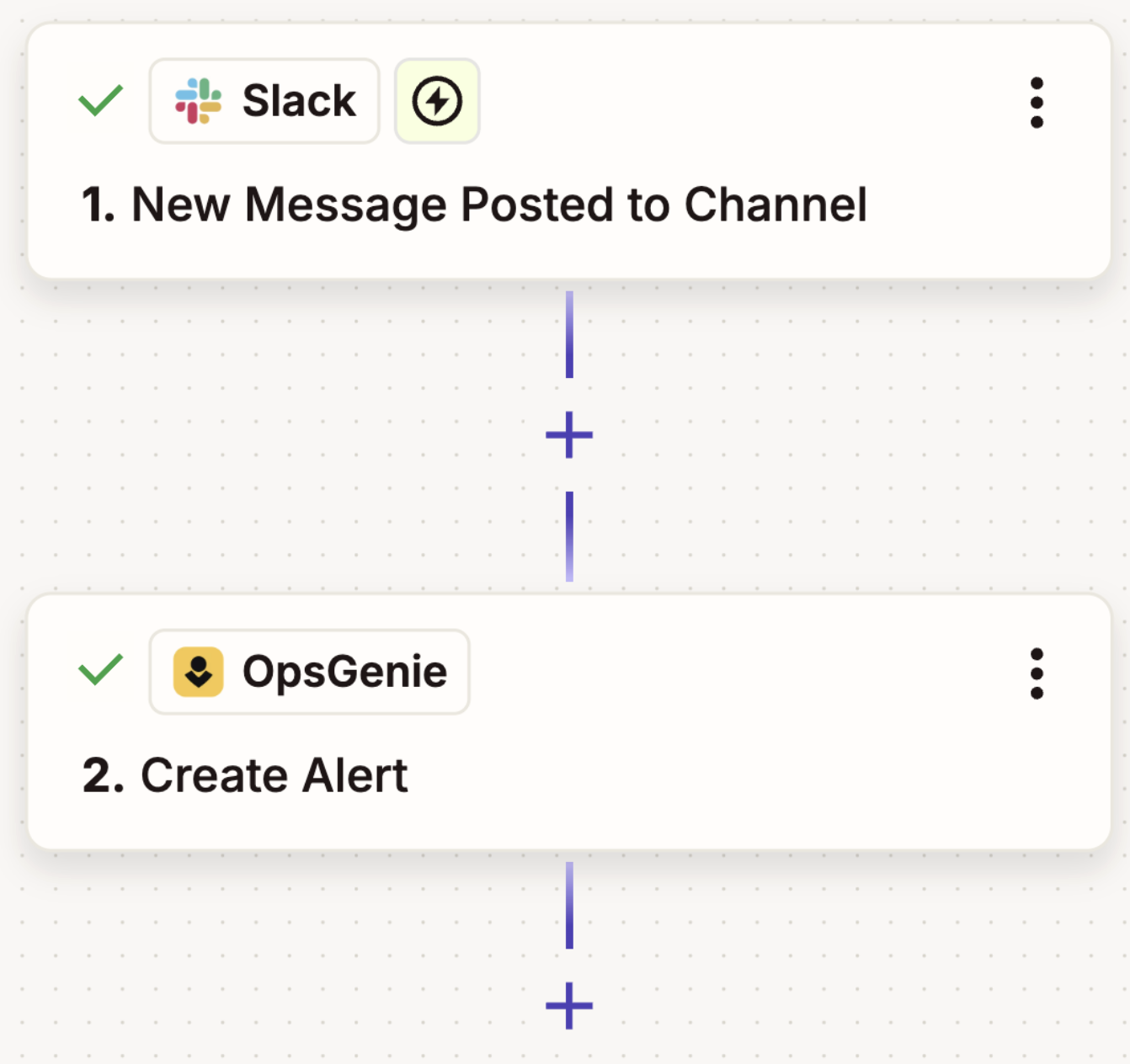Add a step between Slack and OpsGenie
This screenshot has width=1130, height=1064.
(x=570, y=434)
